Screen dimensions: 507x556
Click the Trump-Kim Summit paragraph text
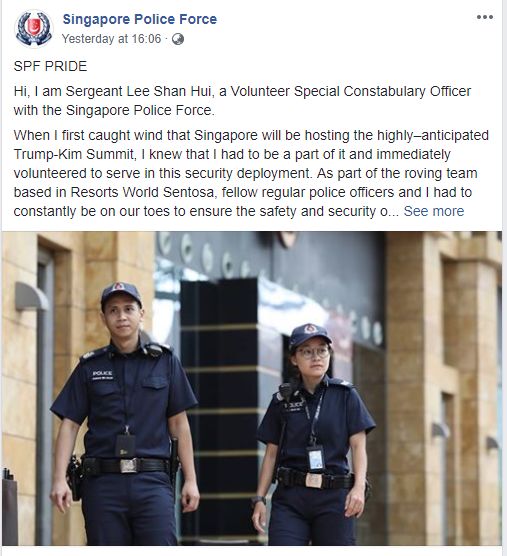pyautogui.click(x=251, y=173)
